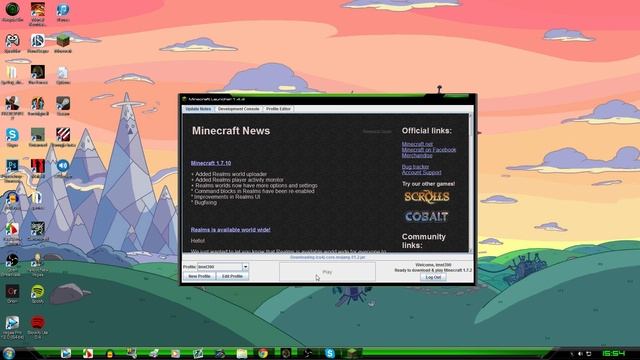Open the Vegas Pro taskbar icon

point(66,353)
